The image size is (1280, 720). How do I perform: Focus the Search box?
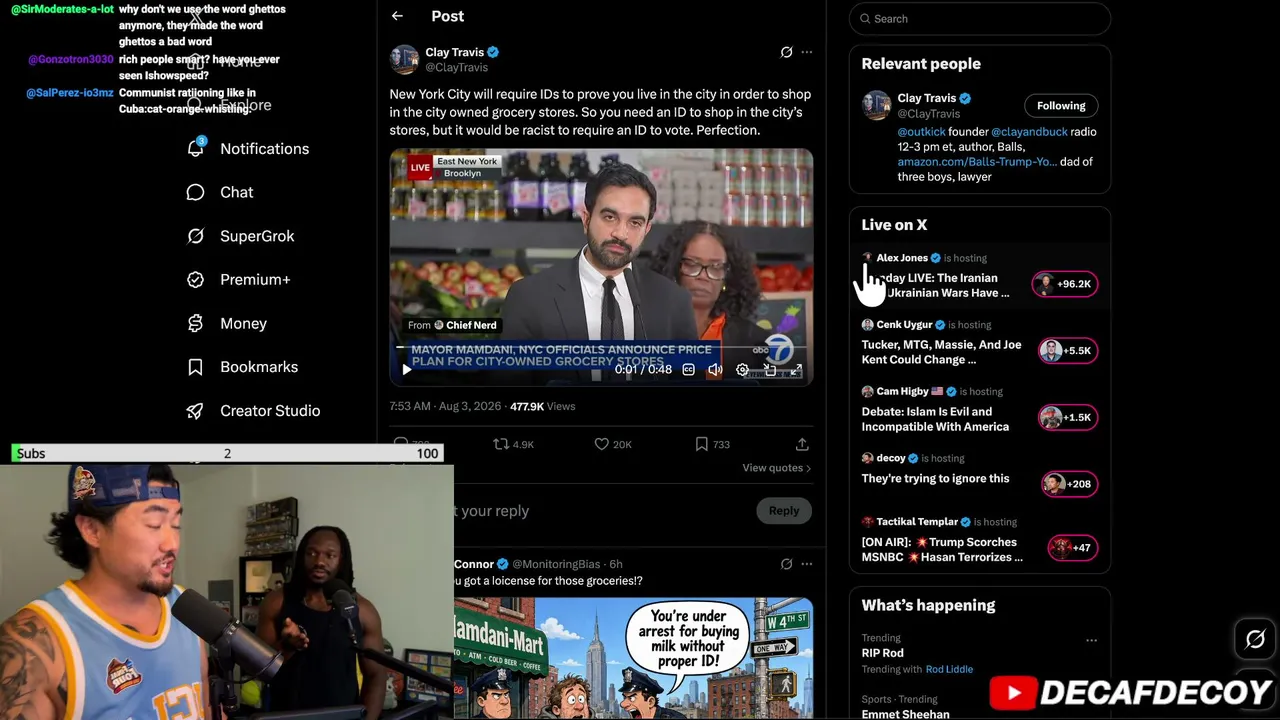pyautogui.click(x=980, y=18)
